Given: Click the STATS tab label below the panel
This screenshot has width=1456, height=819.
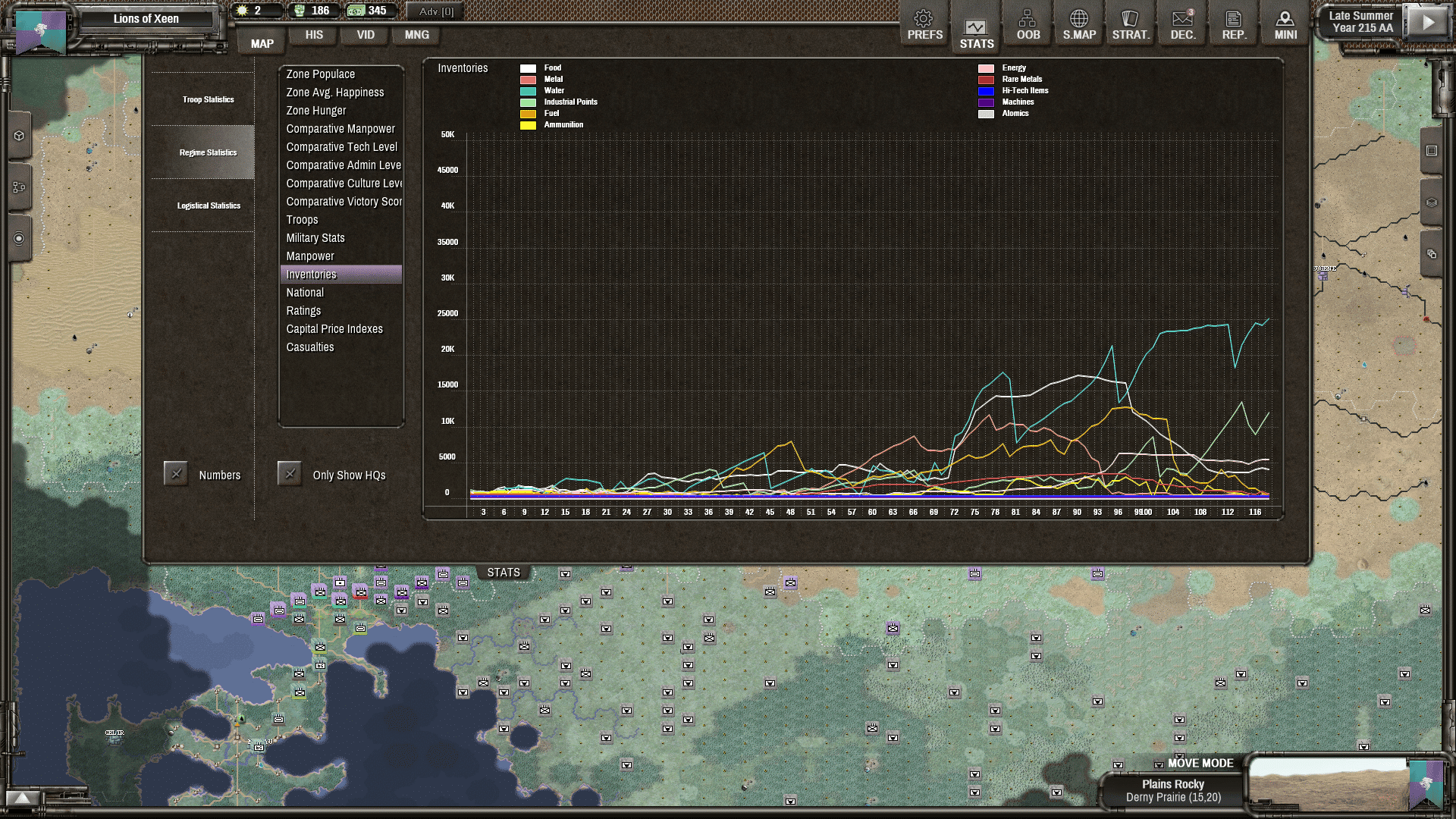Looking at the screenshot, I should [x=504, y=573].
